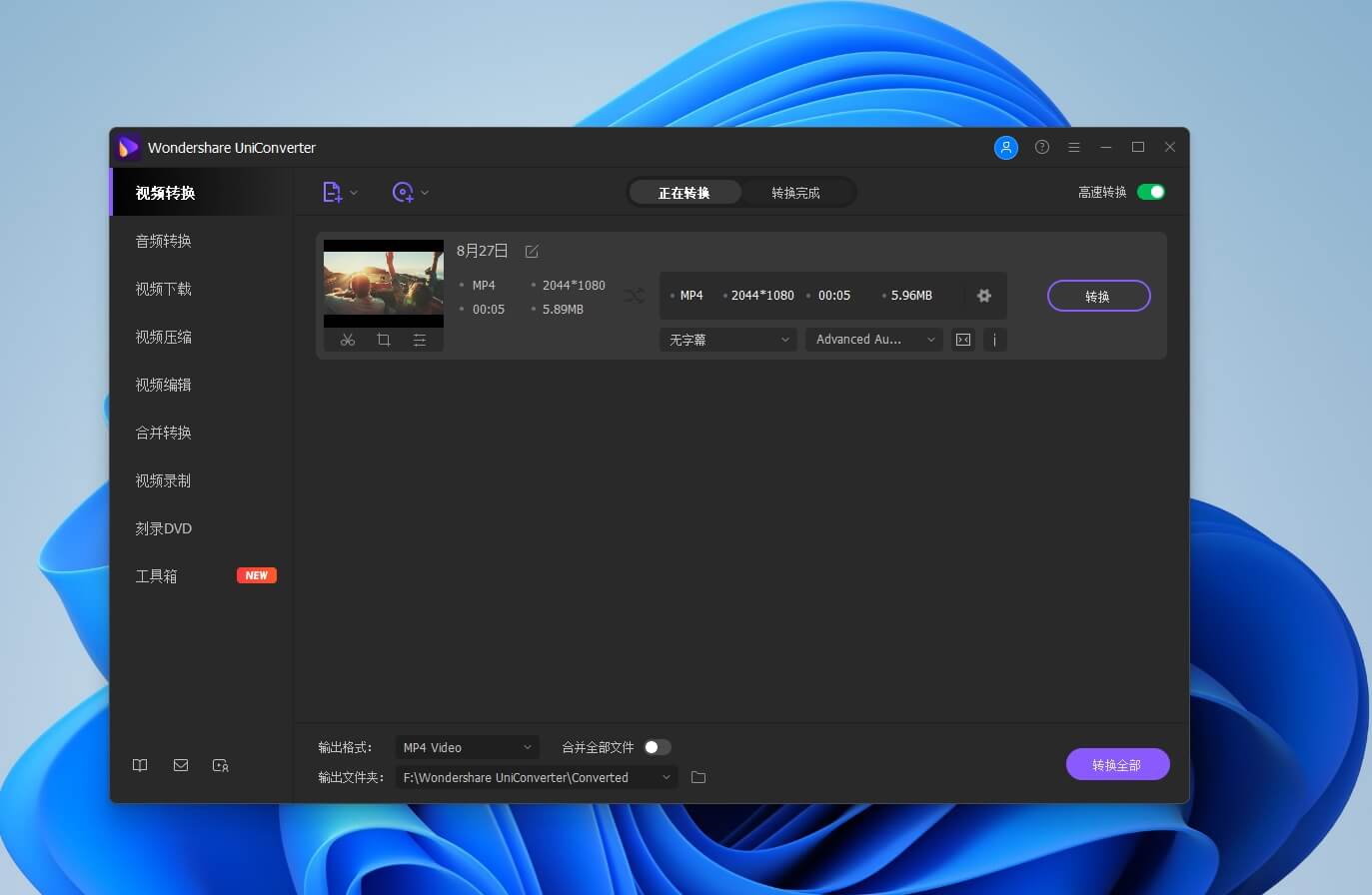This screenshot has height=895, width=1372.
Task: Open the user guide book icon
Action: tap(140, 764)
